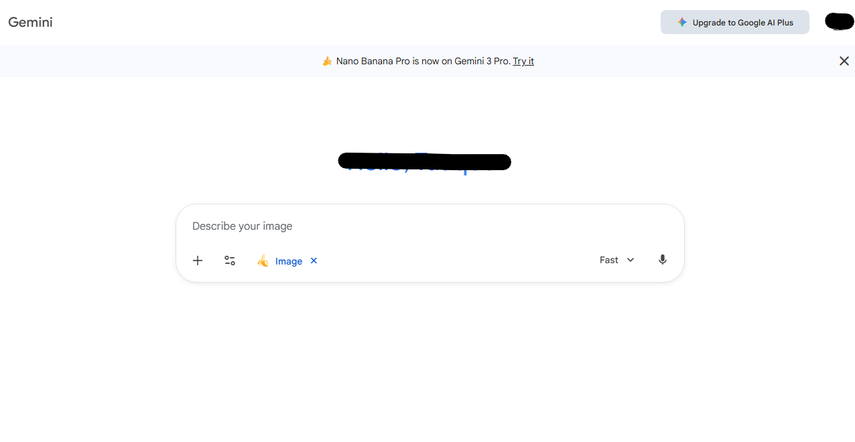Click the sparkle icon on the Upgrade button

tap(682, 22)
